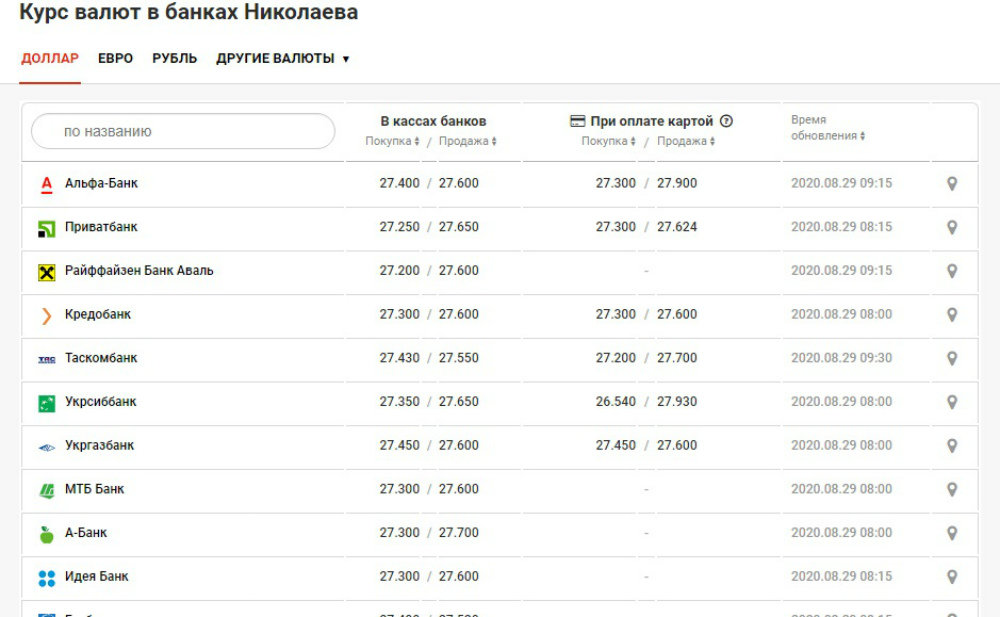1000x617 pixels.
Task: Show Kredobank branches via pin icon
Action: (x=952, y=315)
